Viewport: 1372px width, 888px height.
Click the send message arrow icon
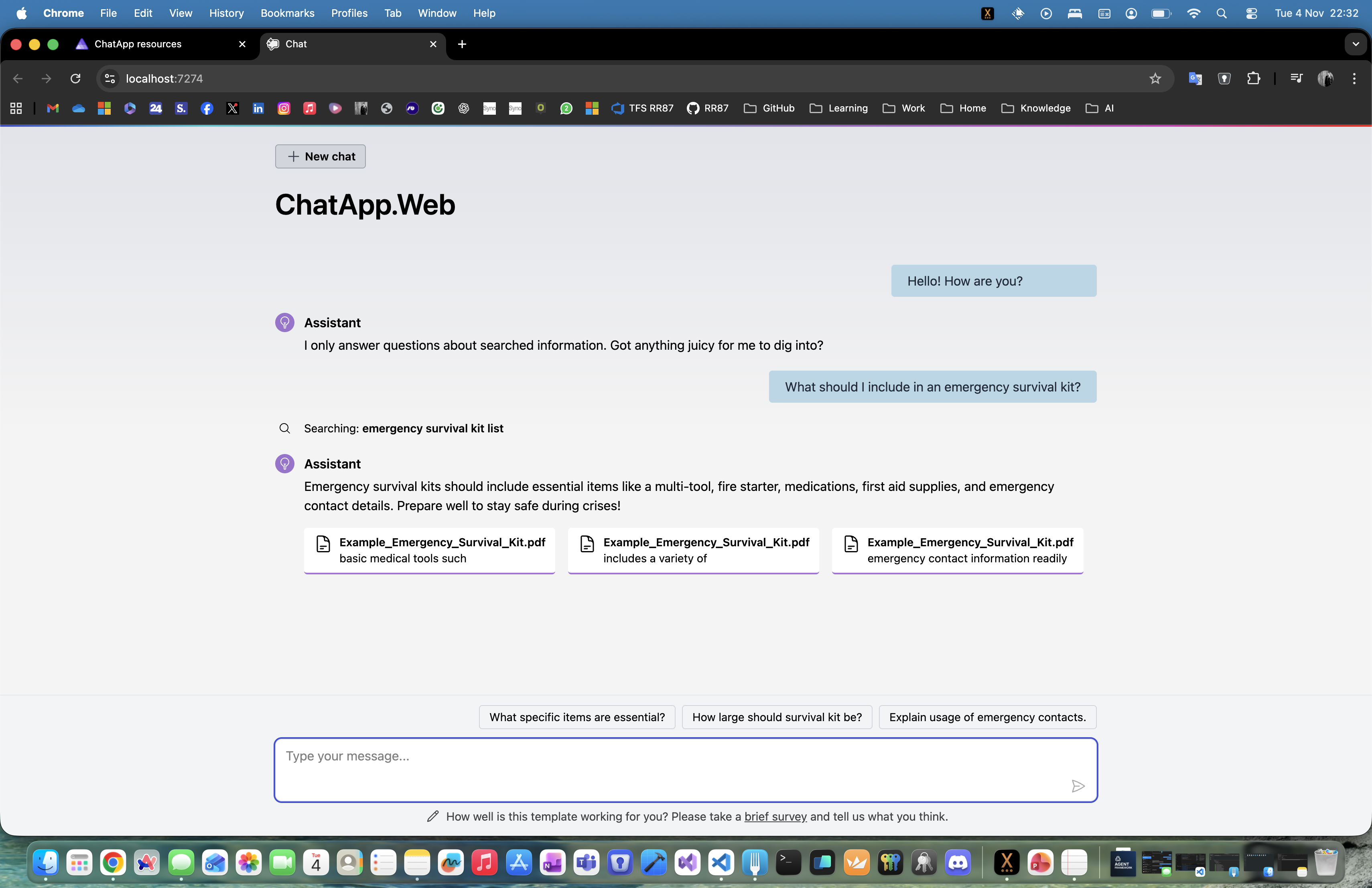point(1078,786)
